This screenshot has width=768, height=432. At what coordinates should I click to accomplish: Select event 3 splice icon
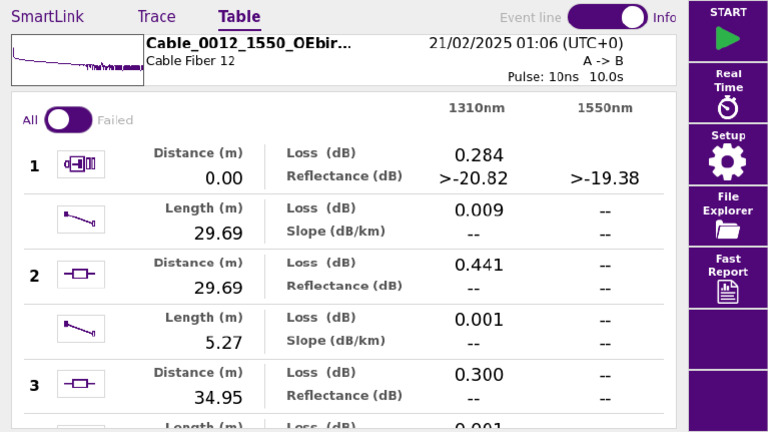[81, 384]
